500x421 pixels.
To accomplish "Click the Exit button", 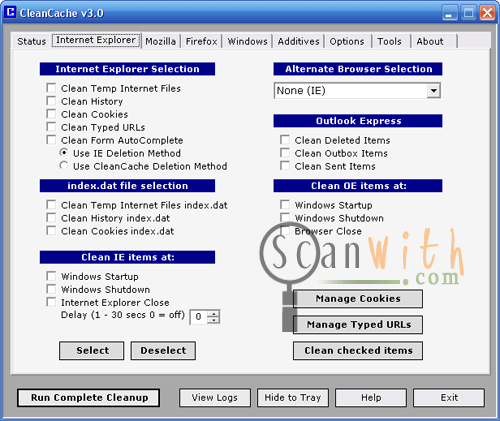I will click(x=449, y=398).
